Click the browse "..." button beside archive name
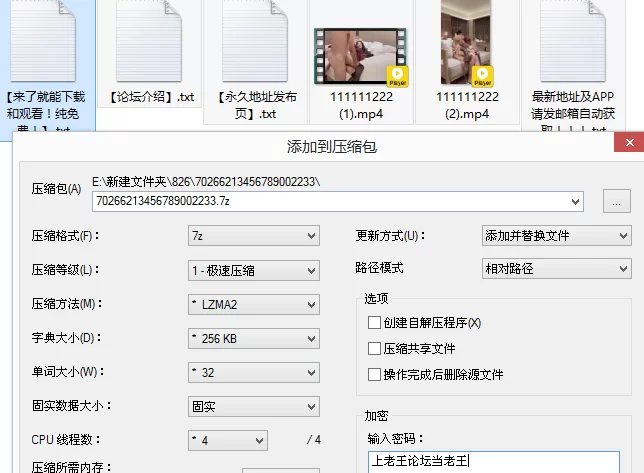The width and height of the screenshot is (644, 473). pos(616,201)
